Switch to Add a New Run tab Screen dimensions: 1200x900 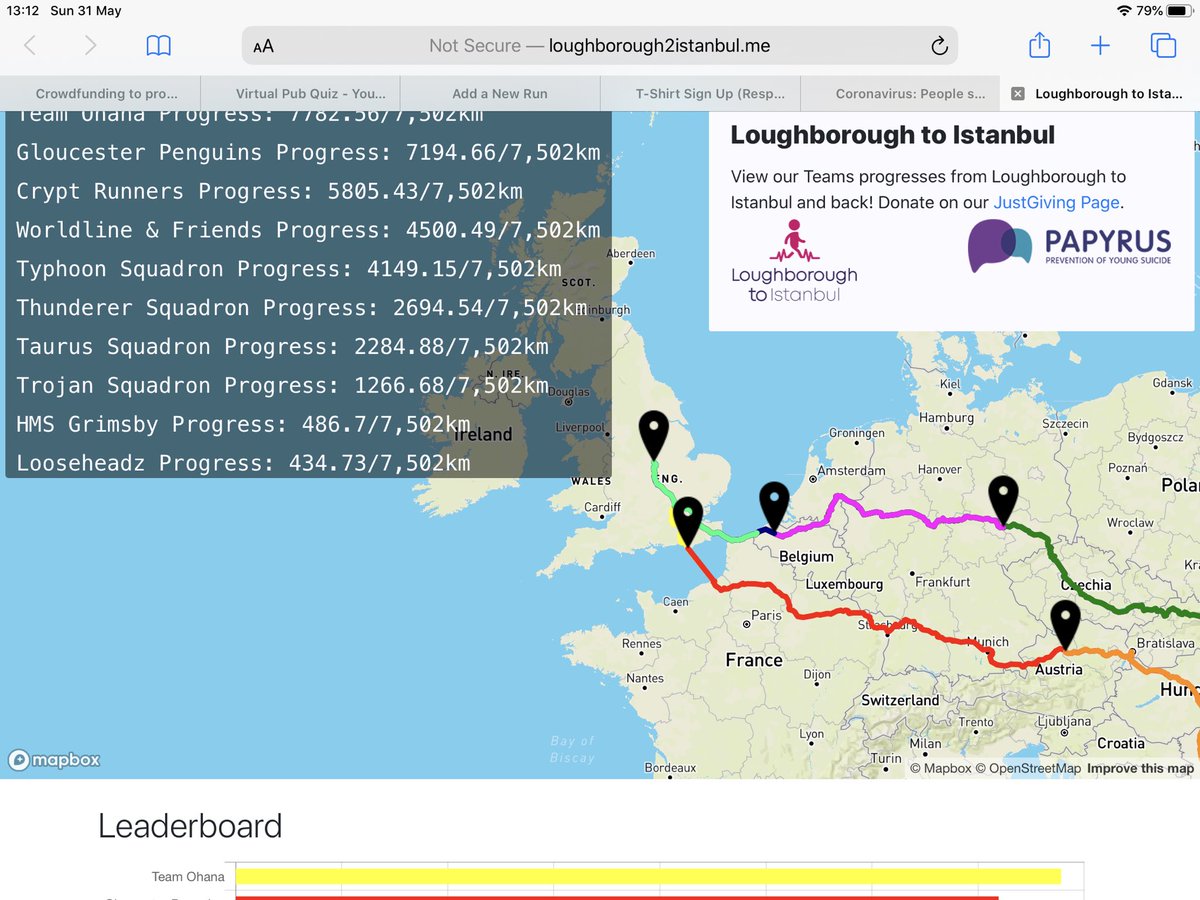[x=500, y=94]
